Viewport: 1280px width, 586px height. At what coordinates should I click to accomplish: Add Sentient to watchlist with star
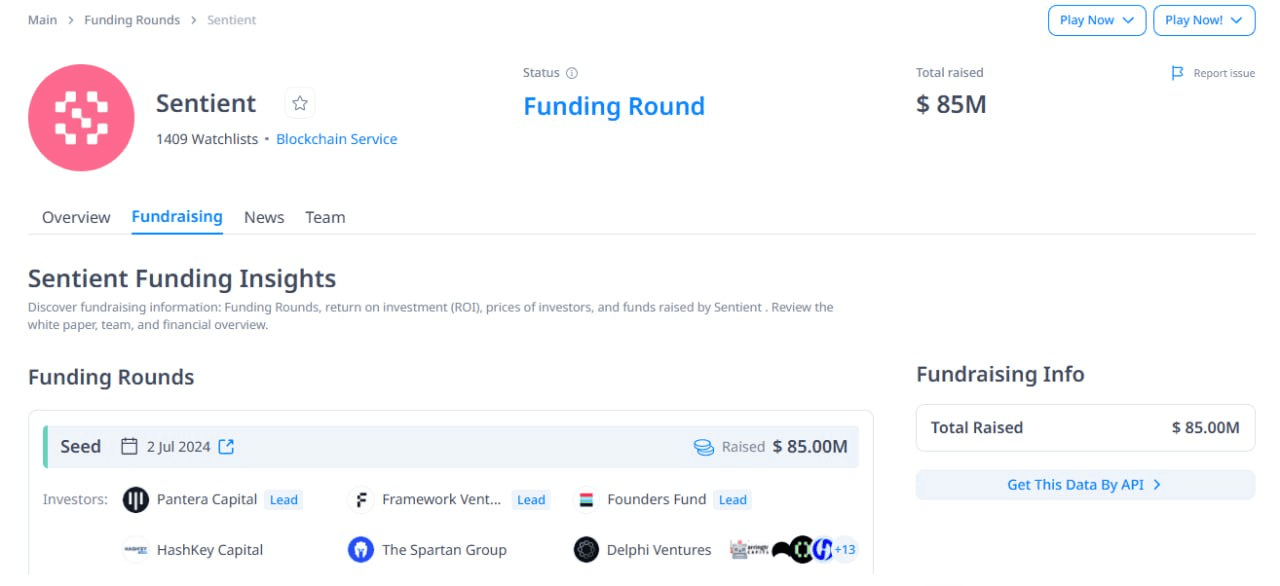(300, 103)
